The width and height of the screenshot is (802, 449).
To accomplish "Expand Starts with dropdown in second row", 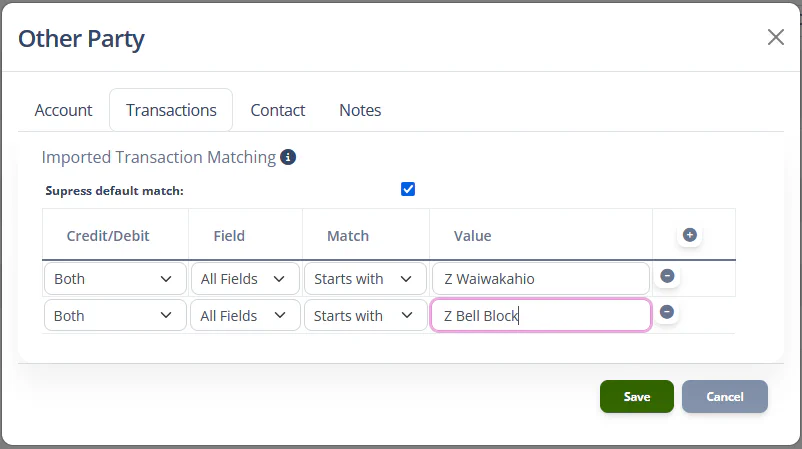I will point(365,315).
